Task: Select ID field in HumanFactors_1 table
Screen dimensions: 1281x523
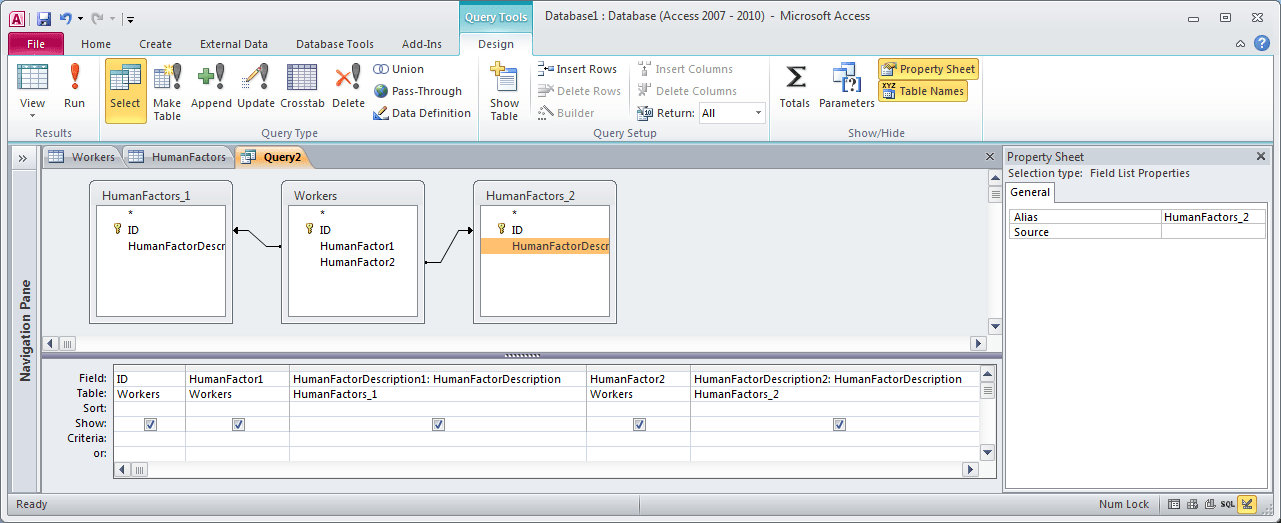Action: (133, 230)
